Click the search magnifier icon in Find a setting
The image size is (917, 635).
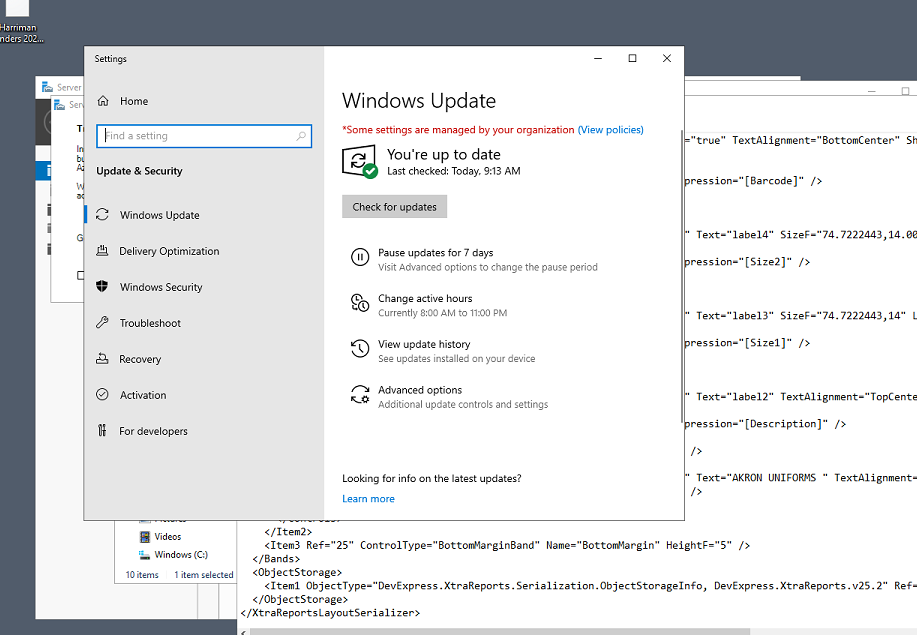click(x=301, y=136)
